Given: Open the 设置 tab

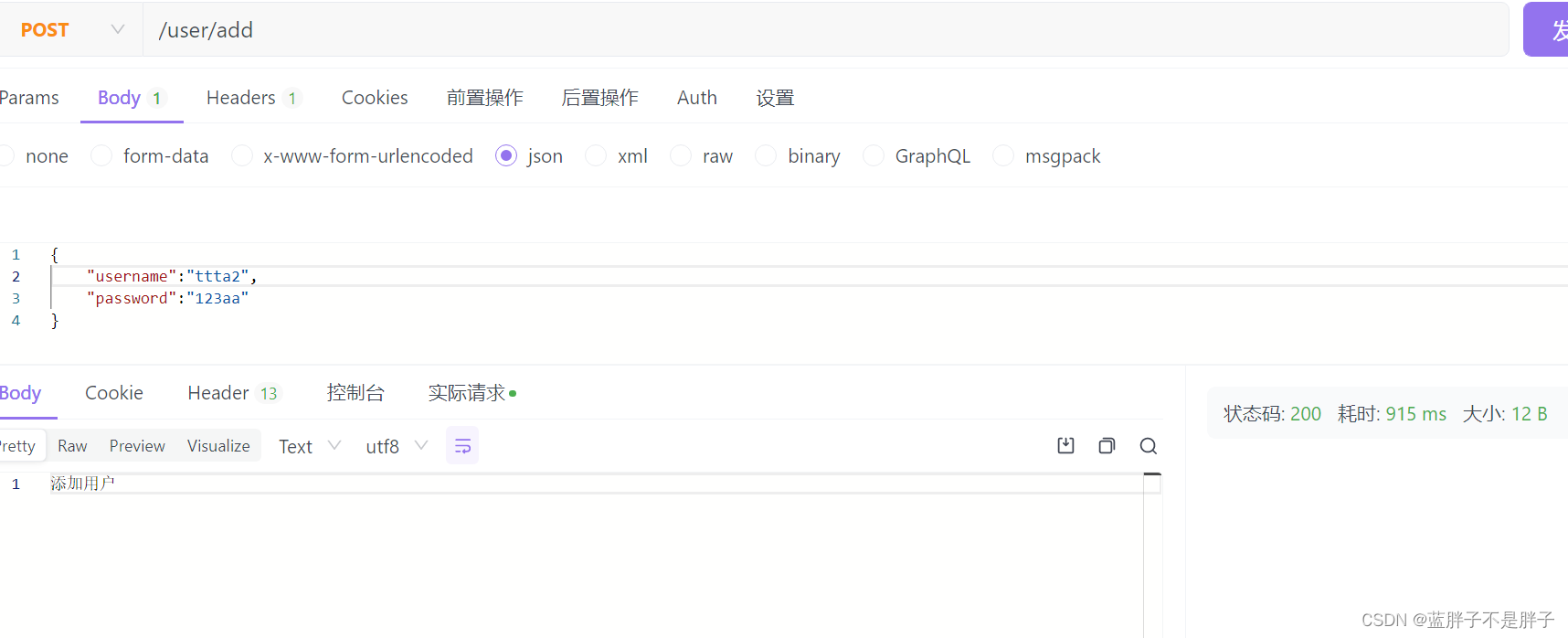Looking at the screenshot, I should [x=775, y=98].
